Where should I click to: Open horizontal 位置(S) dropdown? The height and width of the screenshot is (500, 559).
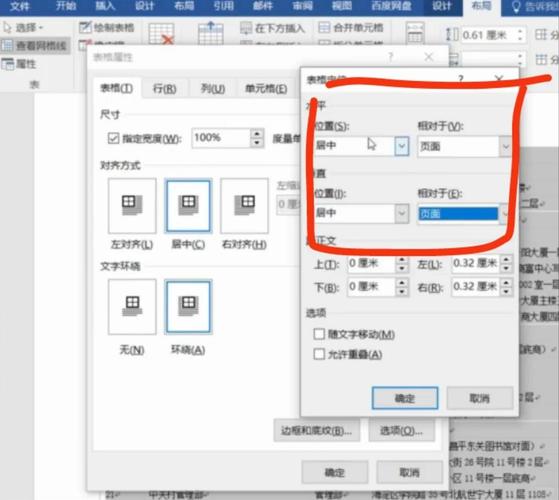[402, 146]
